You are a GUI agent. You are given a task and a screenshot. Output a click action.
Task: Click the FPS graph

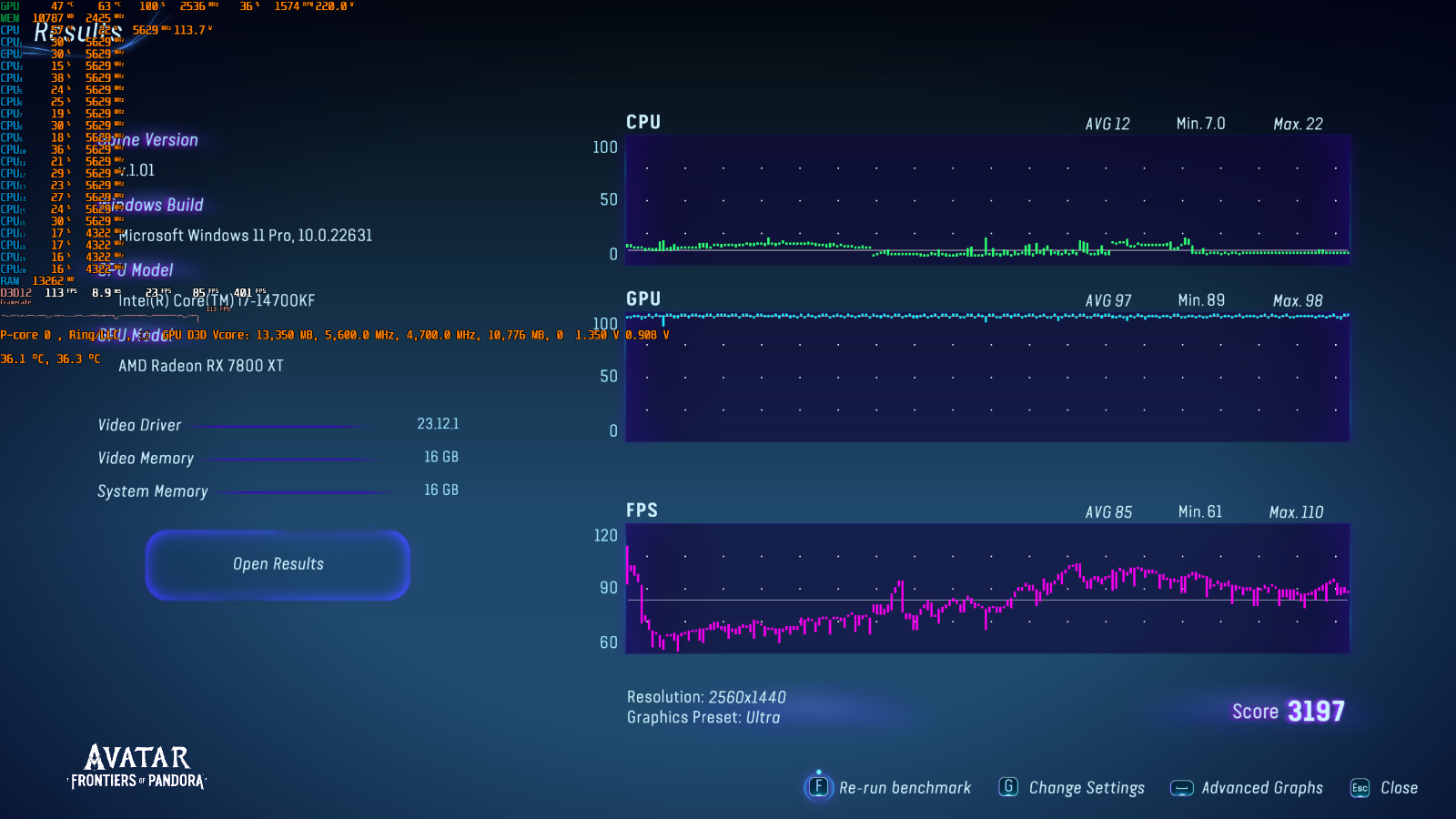click(x=987, y=588)
